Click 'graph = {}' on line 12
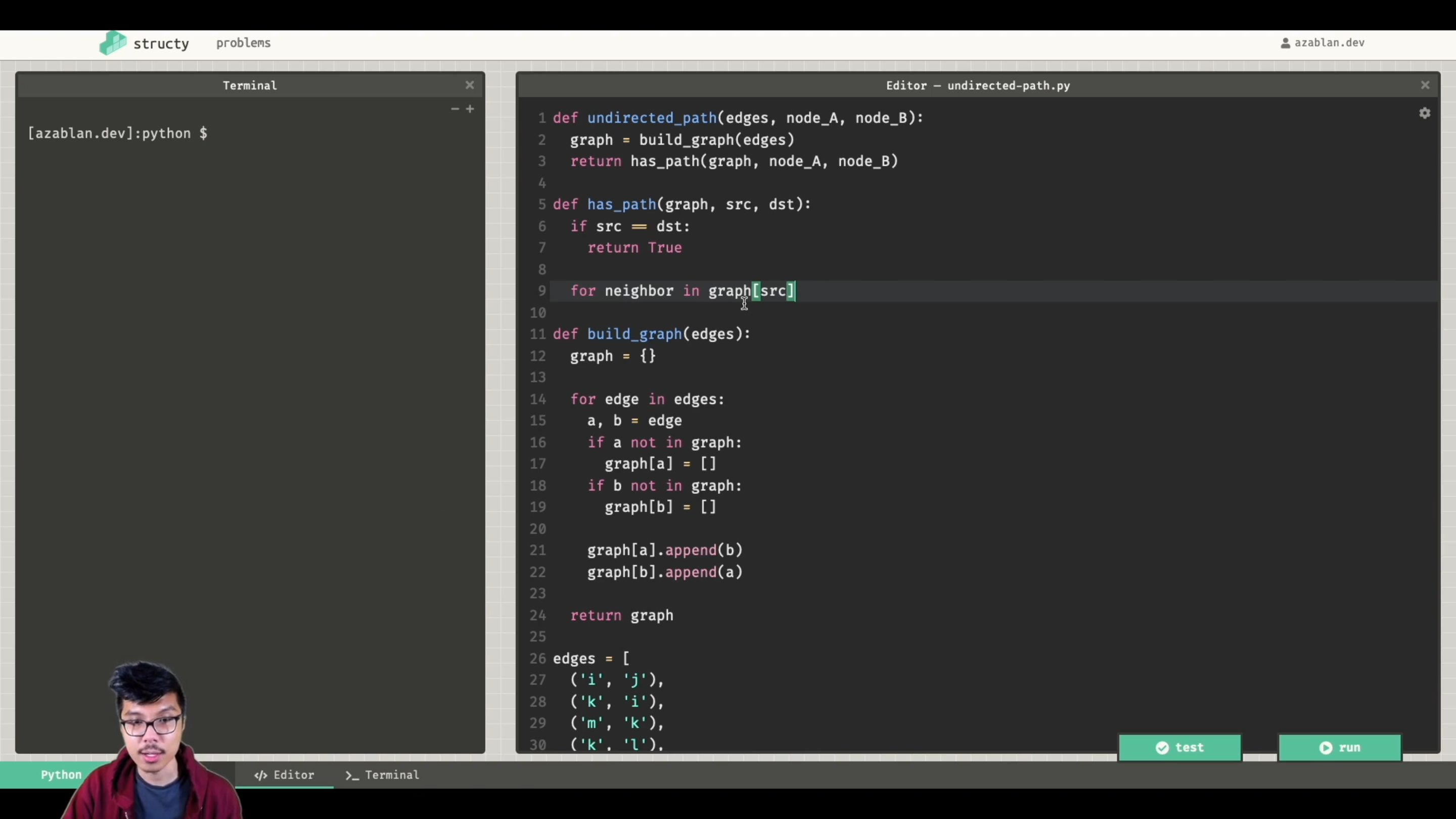The image size is (1456, 819). click(x=613, y=356)
